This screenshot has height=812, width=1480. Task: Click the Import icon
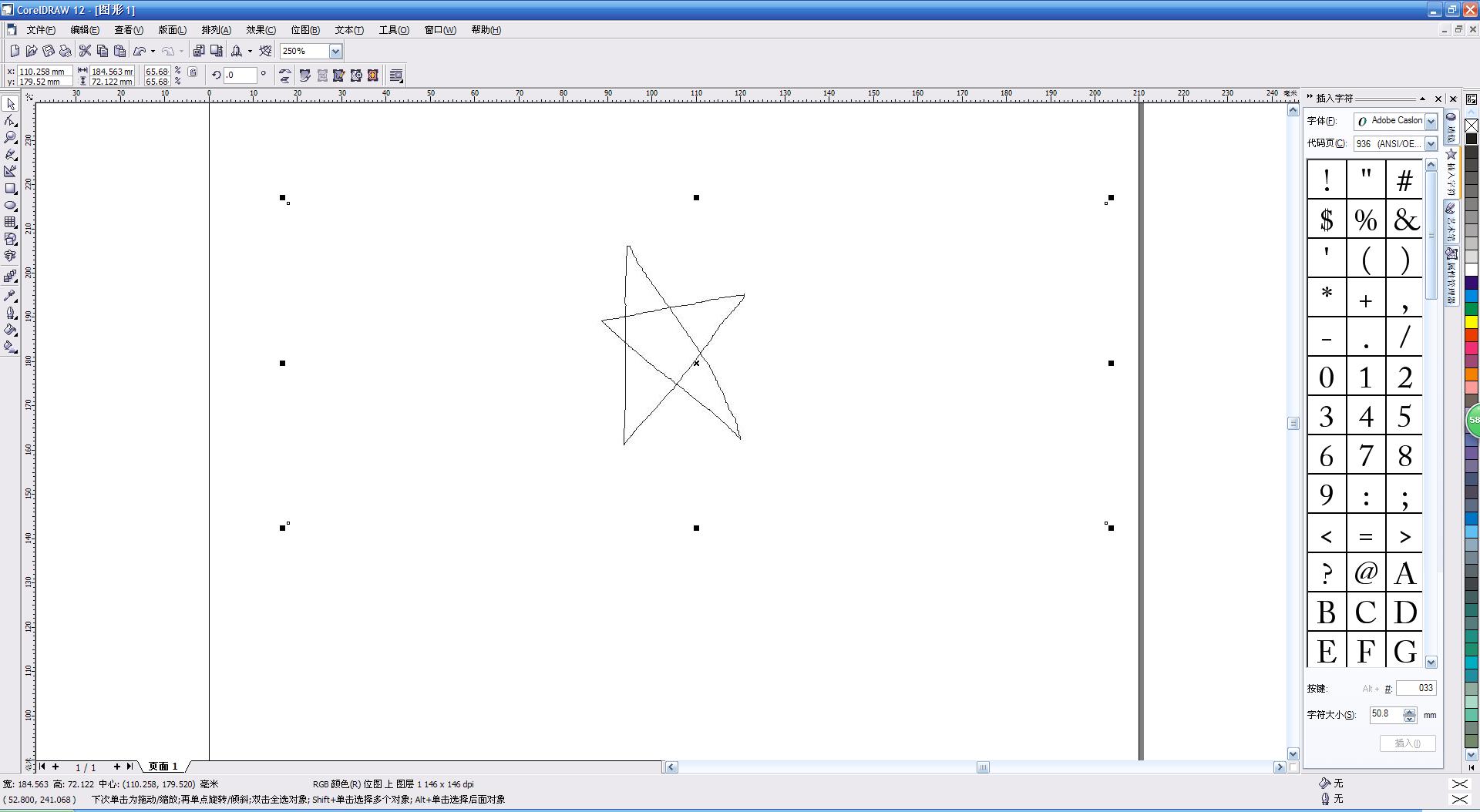pyautogui.click(x=199, y=51)
